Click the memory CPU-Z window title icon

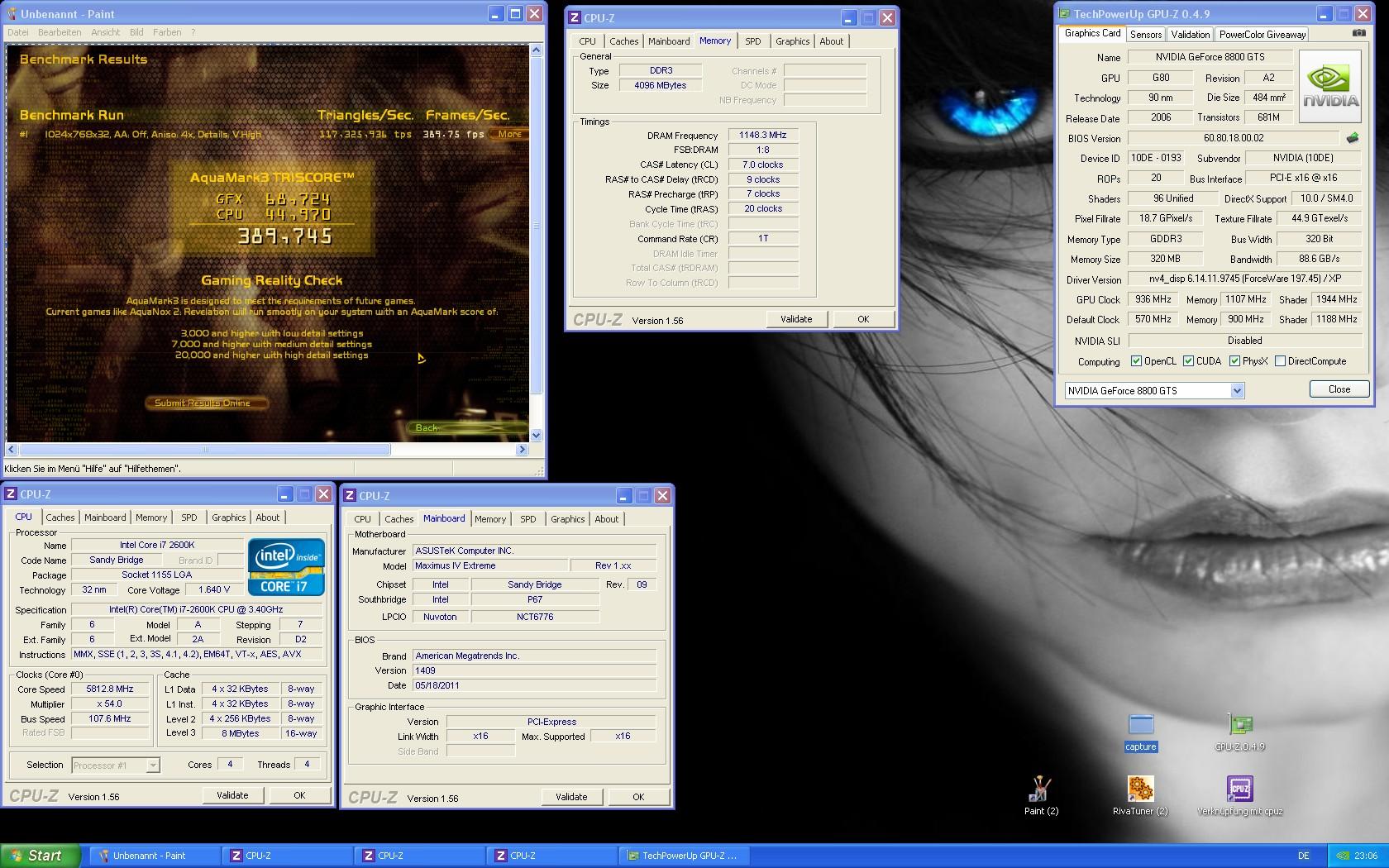pyautogui.click(x=575, y=17)
